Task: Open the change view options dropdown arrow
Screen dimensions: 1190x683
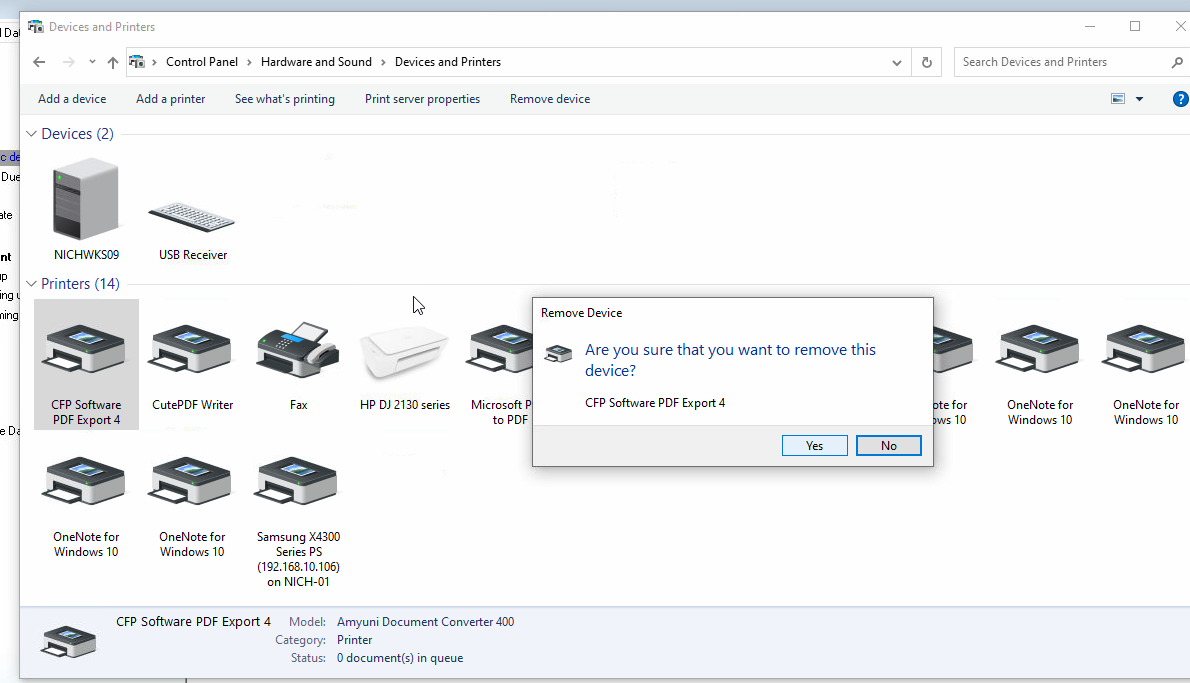Action: coord(1139,99)
